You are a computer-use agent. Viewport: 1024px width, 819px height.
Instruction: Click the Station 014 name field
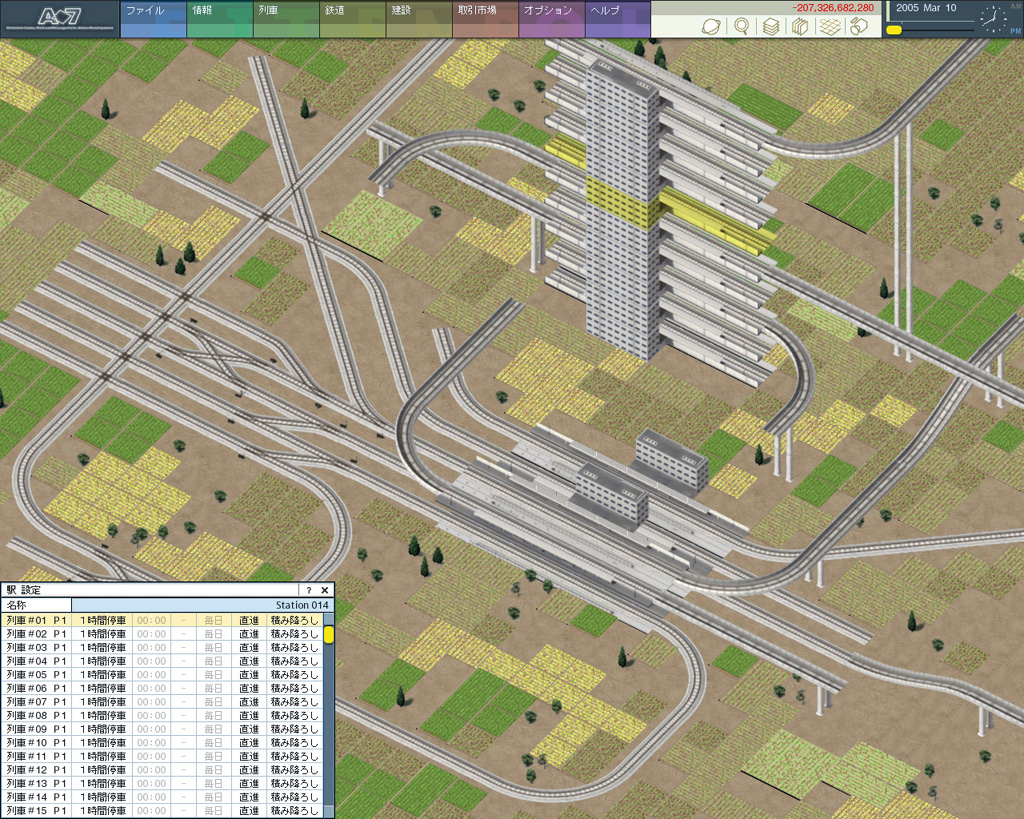202,605
